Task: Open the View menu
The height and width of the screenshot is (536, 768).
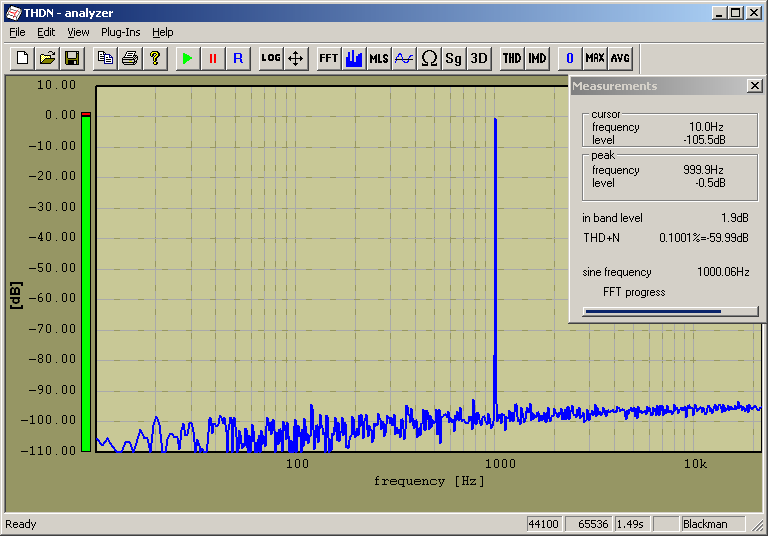Action: tap(78, 32)
